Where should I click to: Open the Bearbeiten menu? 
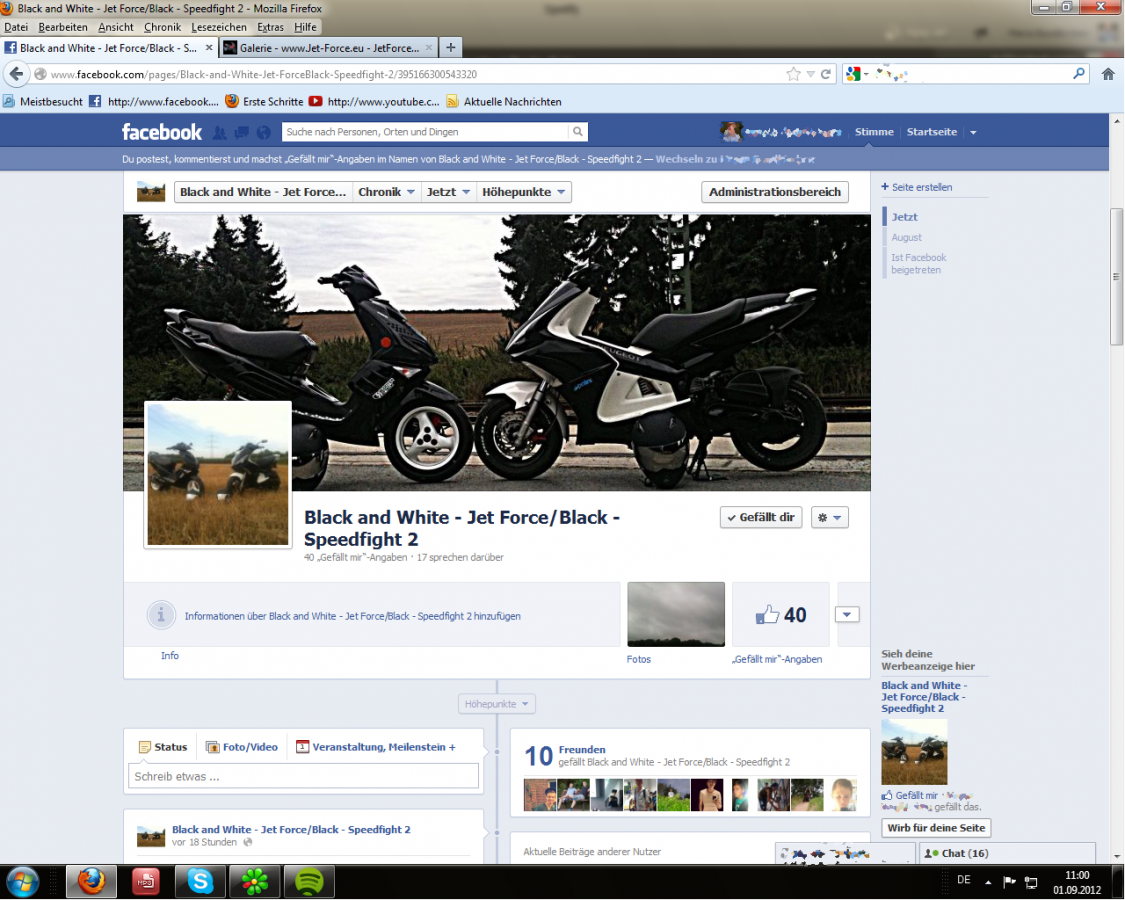pos(63,27)
